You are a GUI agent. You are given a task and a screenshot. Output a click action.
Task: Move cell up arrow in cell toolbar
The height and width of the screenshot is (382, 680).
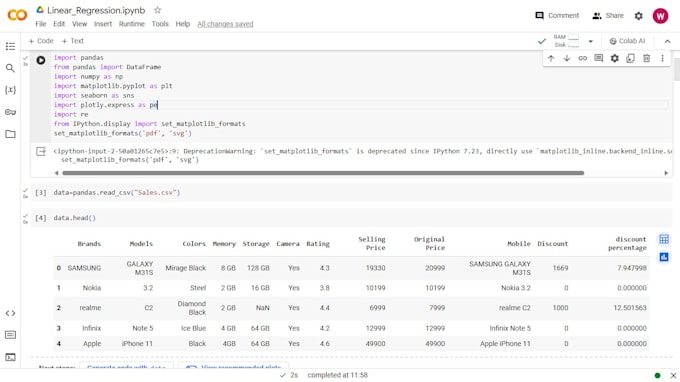coord(551,58)
